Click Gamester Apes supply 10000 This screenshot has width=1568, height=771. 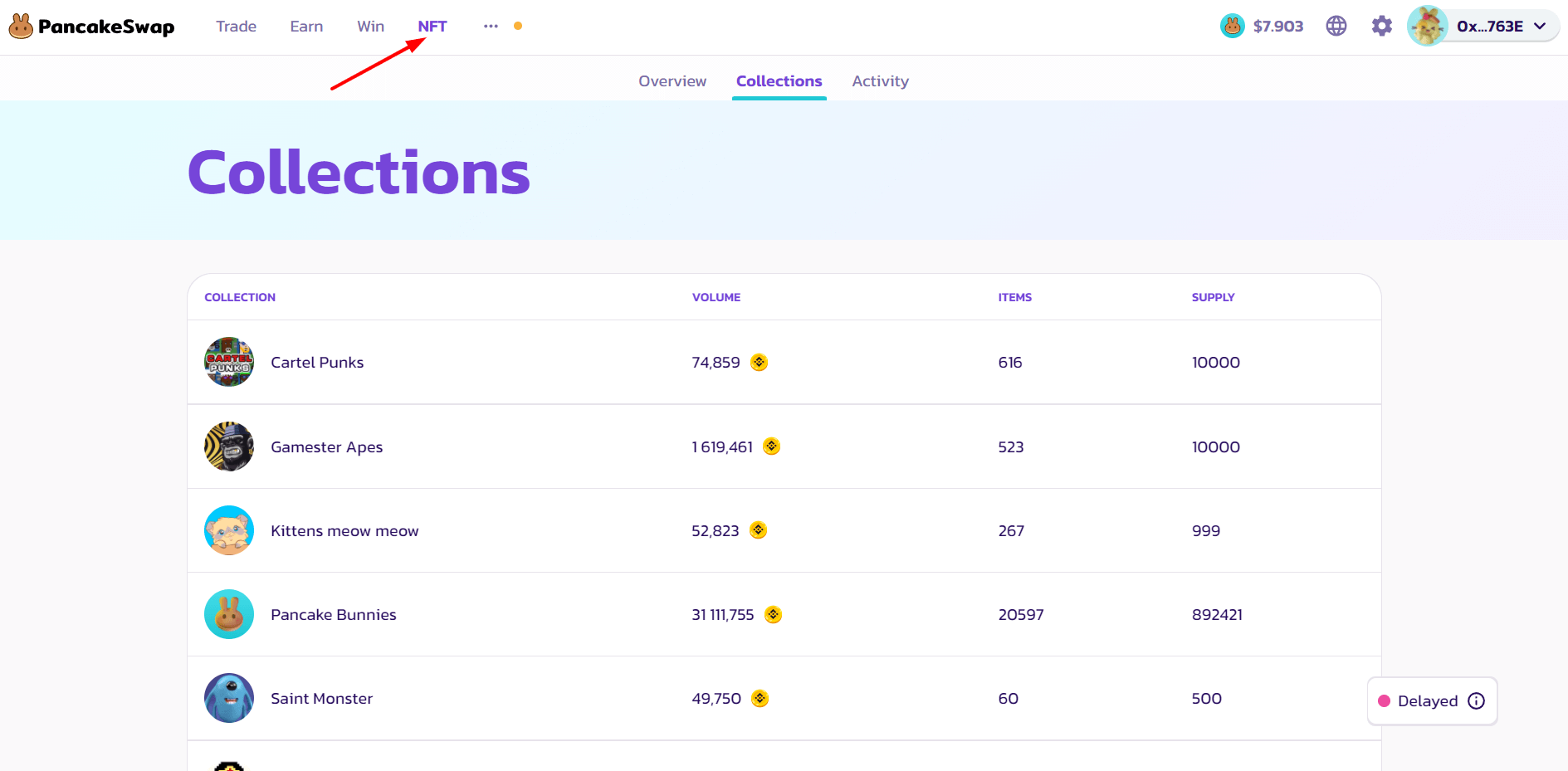pyautogui.click(x=1216, y=447)
